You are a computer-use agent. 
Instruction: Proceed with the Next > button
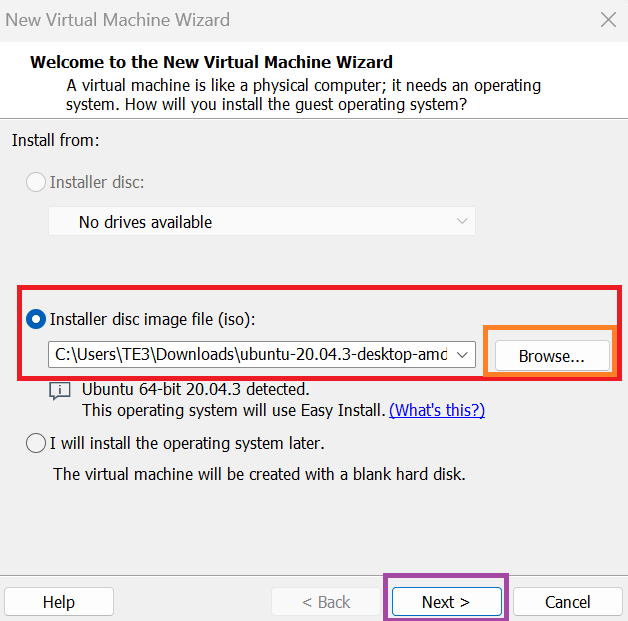pos(447,602)
